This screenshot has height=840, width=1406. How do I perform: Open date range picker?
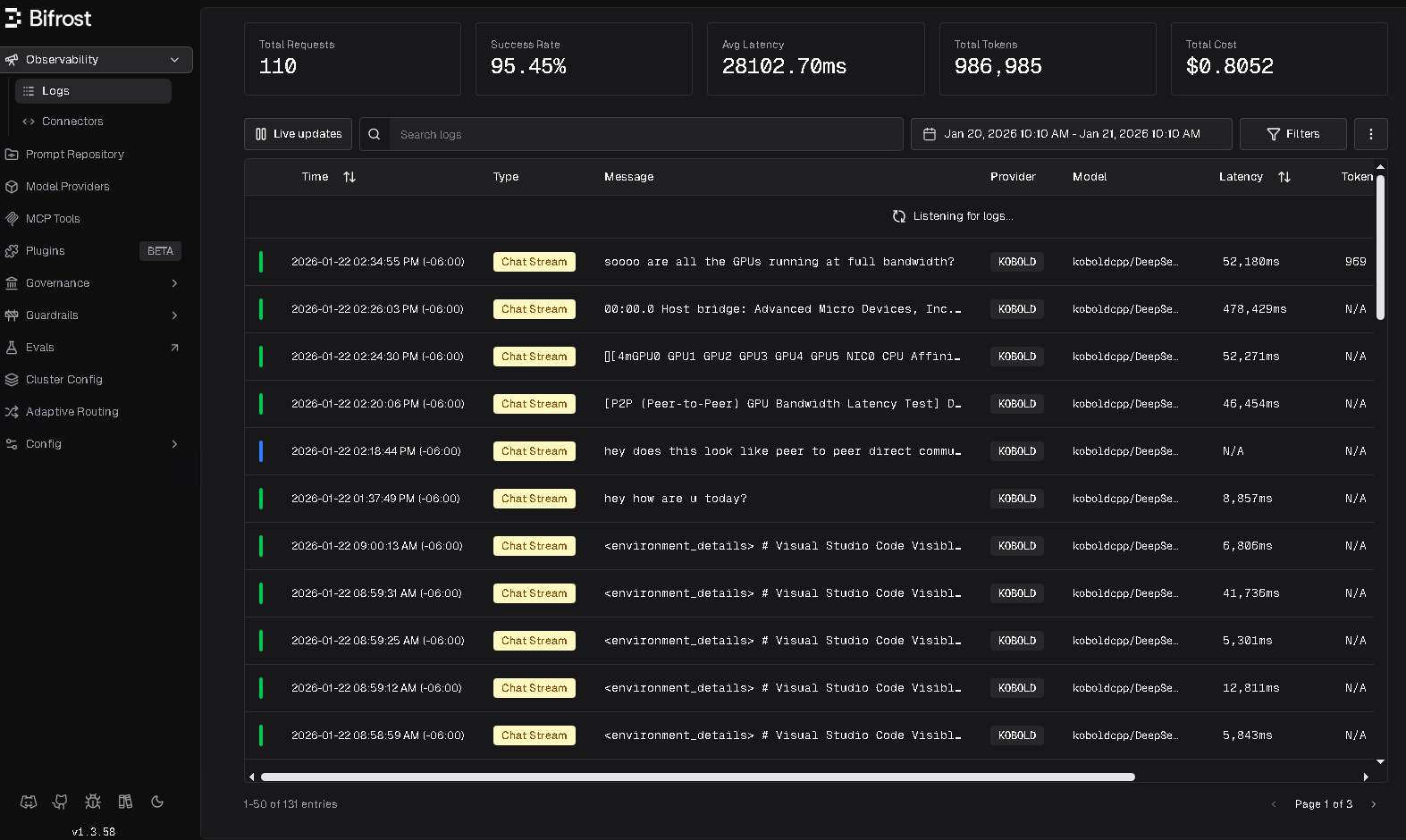pyautogui.click(x=1071, y=134)
